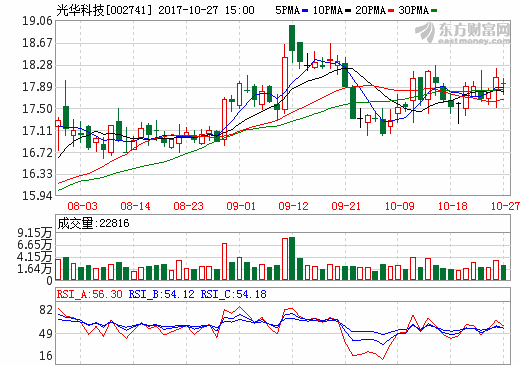Click the timestamp 2017-10-27 15:00
This screenshot has width=520, height=365.
pyautogui.click(x=206, y=10)
